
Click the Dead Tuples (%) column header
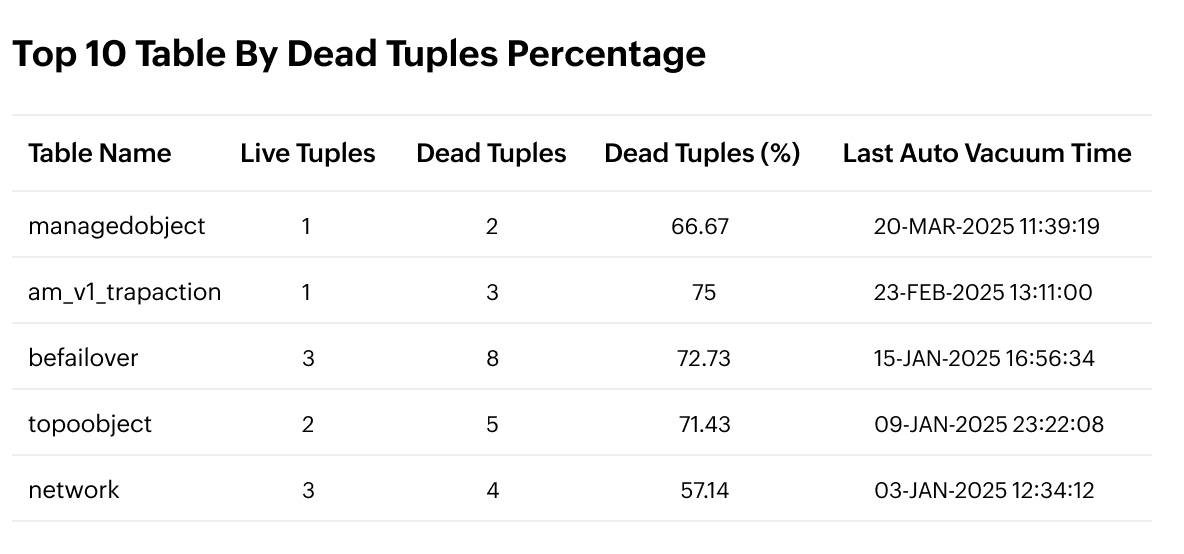702,153
